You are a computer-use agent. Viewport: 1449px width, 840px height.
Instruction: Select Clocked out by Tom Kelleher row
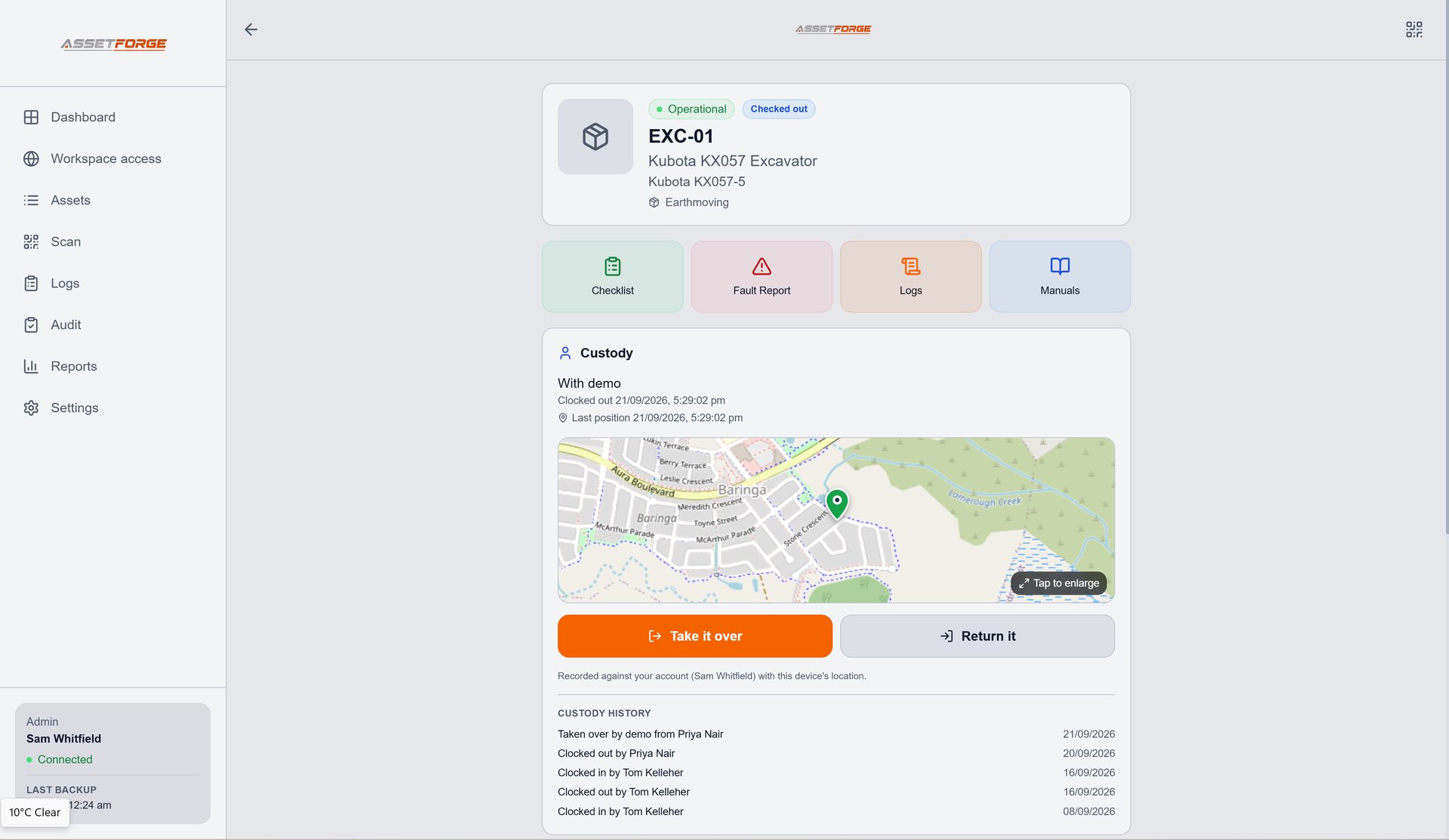pos(836,792)
